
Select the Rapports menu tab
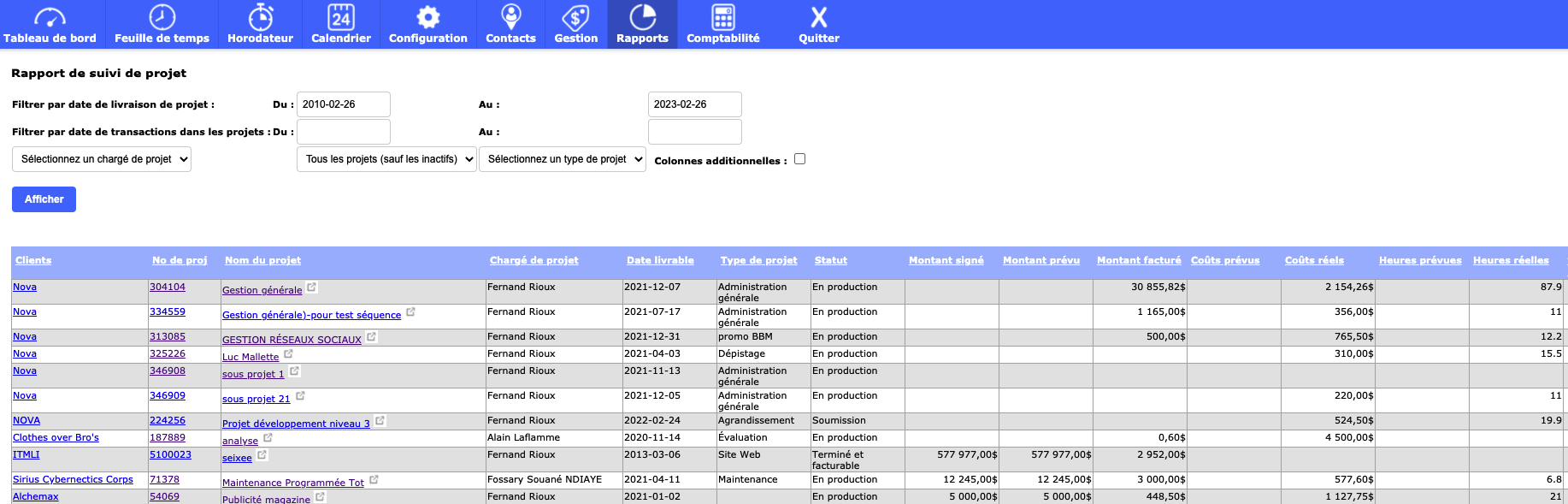[x=642, y=24]
